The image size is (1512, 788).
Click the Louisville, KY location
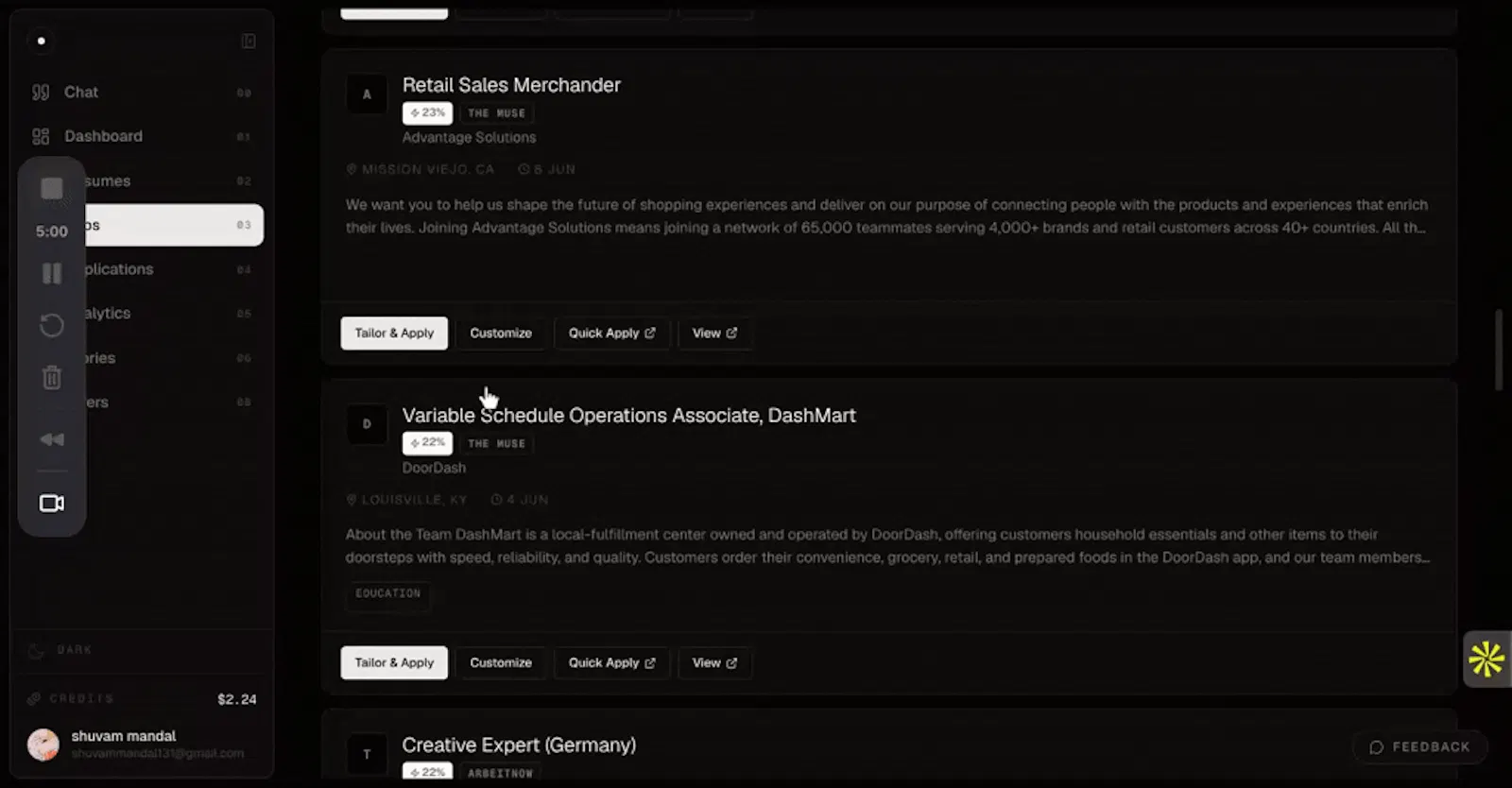coord(407,499)
